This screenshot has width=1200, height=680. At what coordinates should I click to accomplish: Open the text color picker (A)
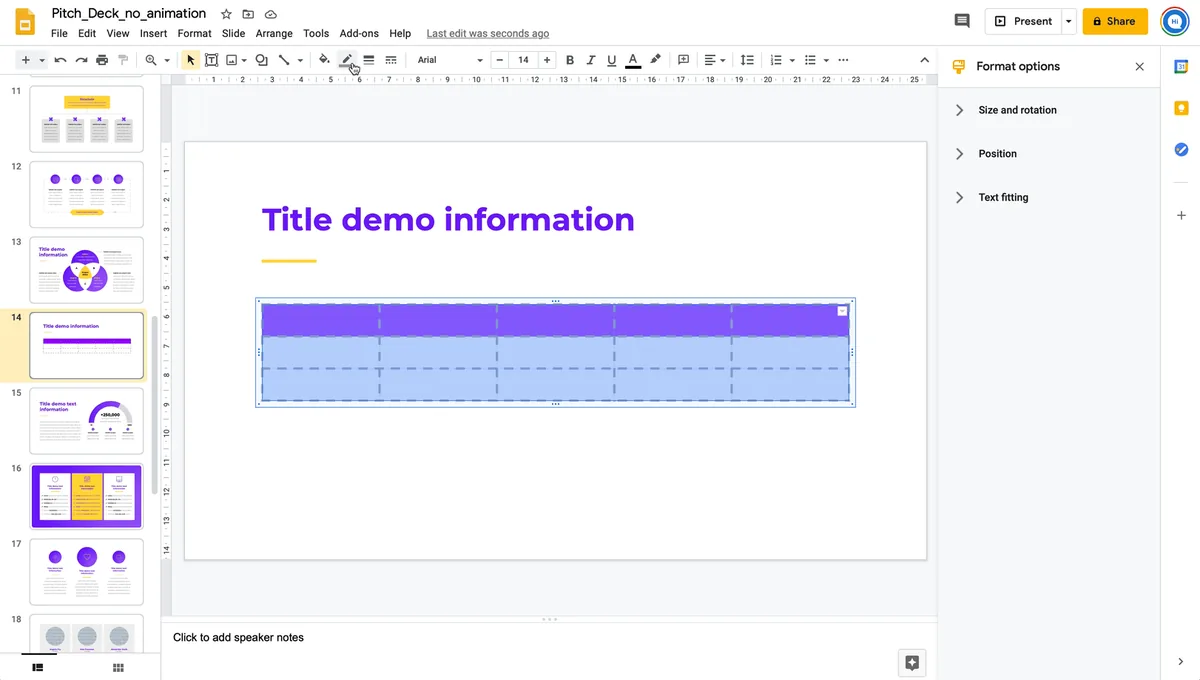[x=632, y=60]
